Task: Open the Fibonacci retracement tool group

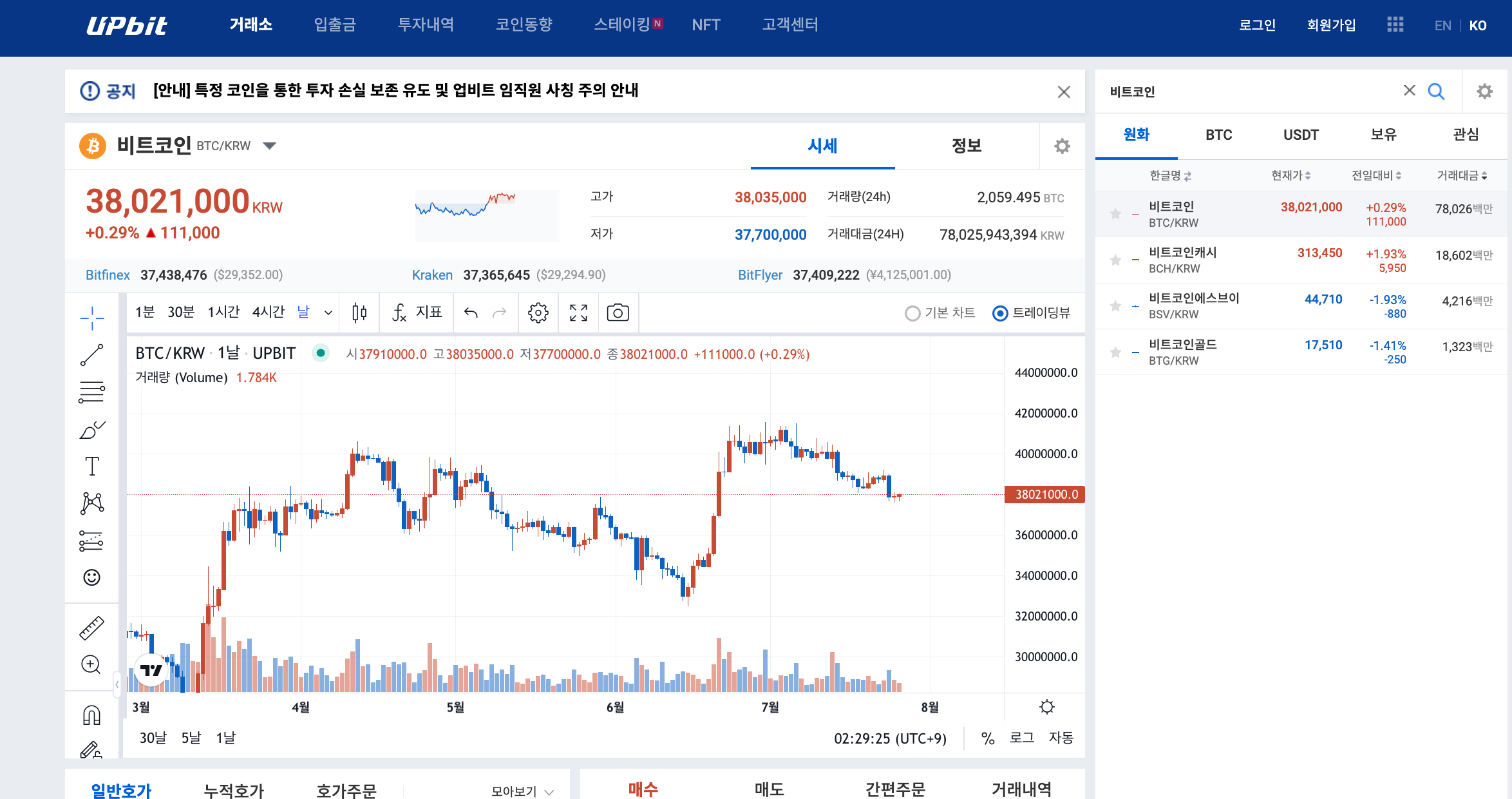Action: 92,392
